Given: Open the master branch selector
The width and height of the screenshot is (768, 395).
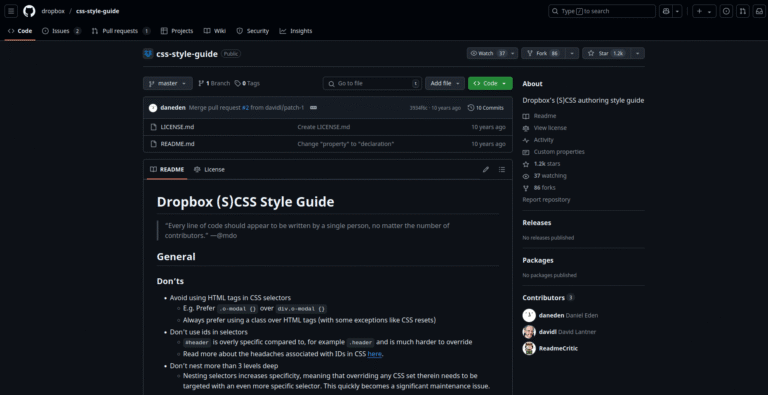Looking at the screenshot, I should click(x=168, y=83).
